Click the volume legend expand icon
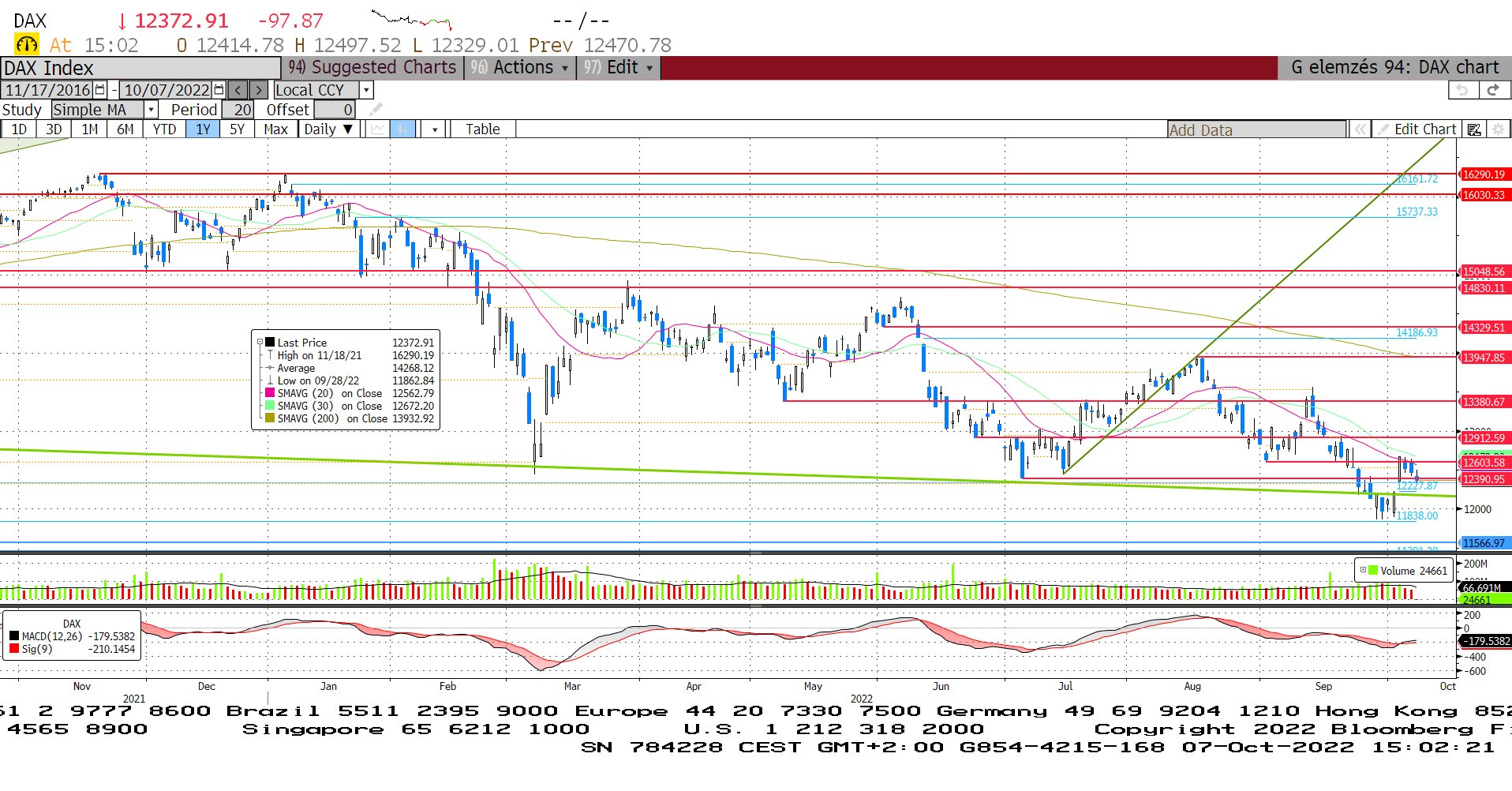This screenshot has height=791, width=1512. coord(1363,570)
